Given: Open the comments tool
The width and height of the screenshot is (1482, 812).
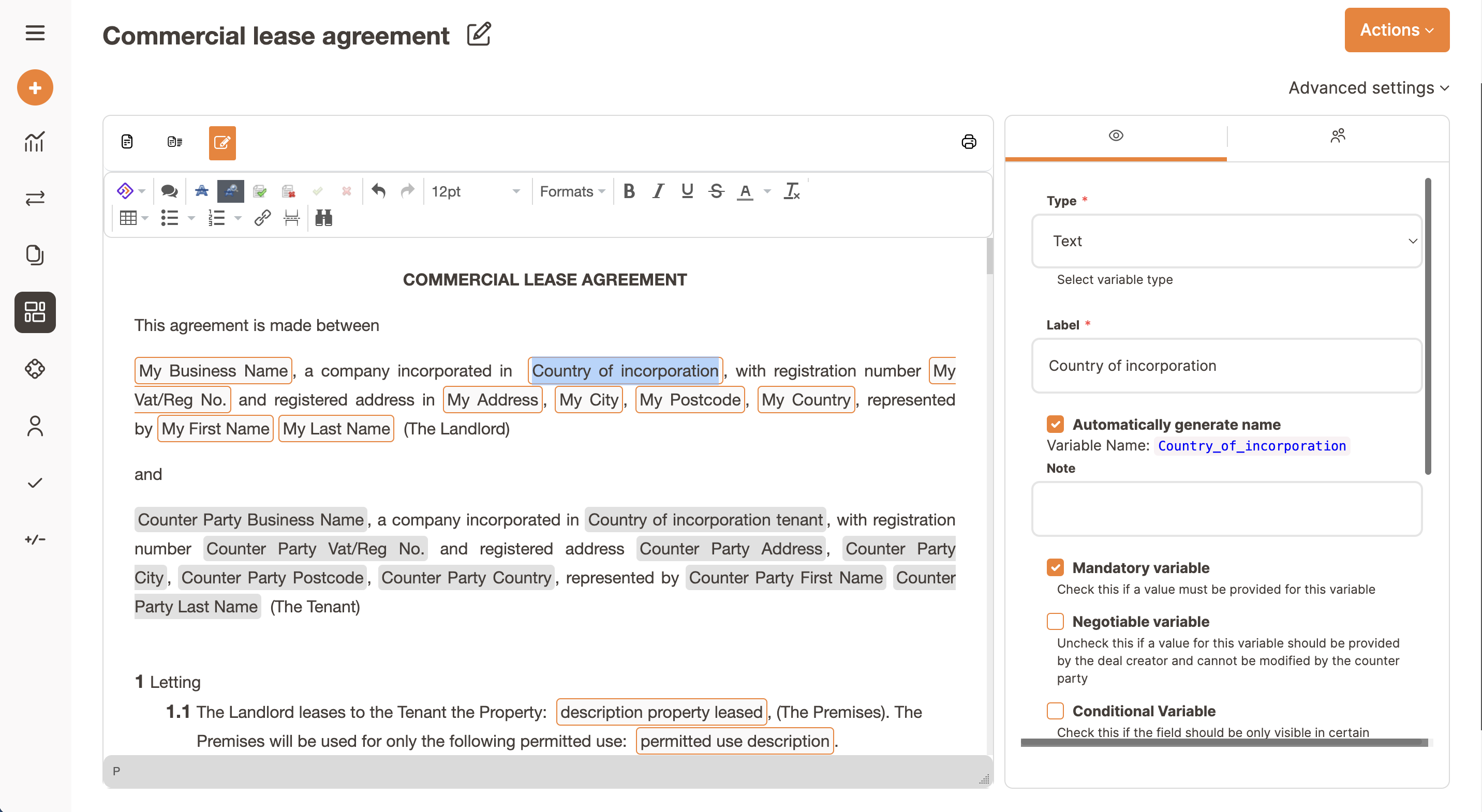Looking at the screenshot, I should 169,191.
